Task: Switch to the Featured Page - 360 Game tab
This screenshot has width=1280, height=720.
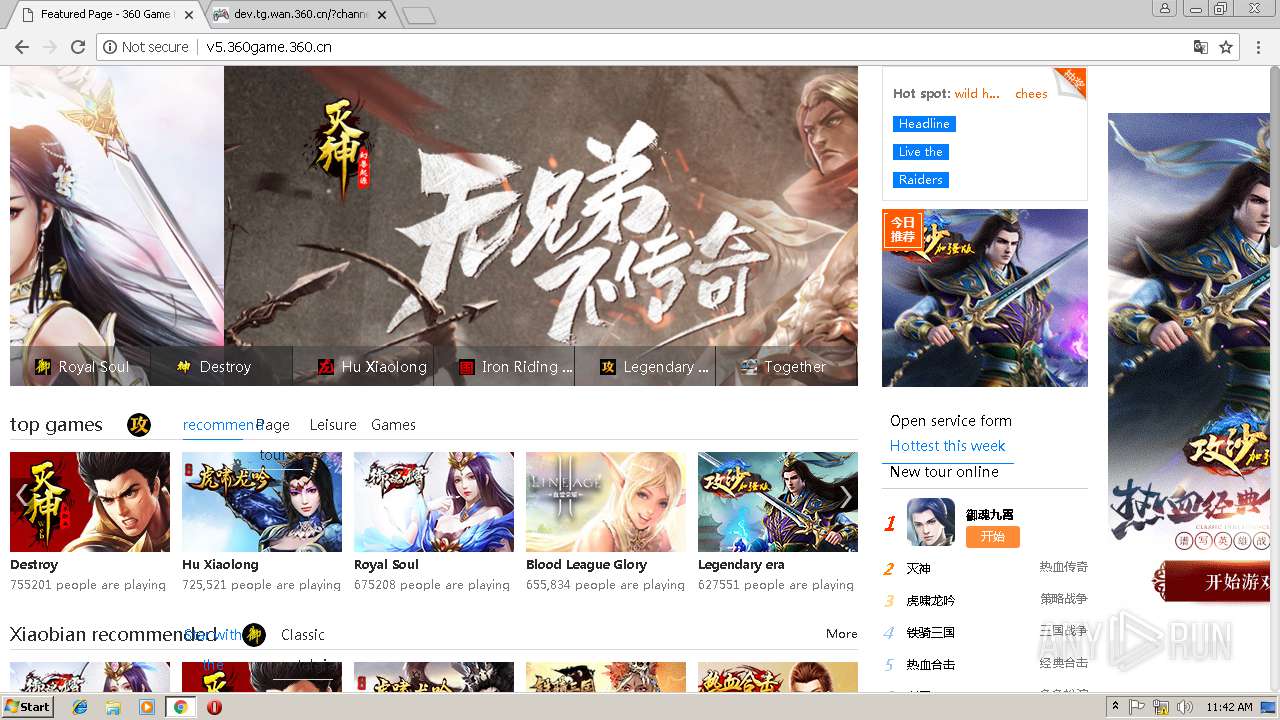Action: tap(105, 14)
